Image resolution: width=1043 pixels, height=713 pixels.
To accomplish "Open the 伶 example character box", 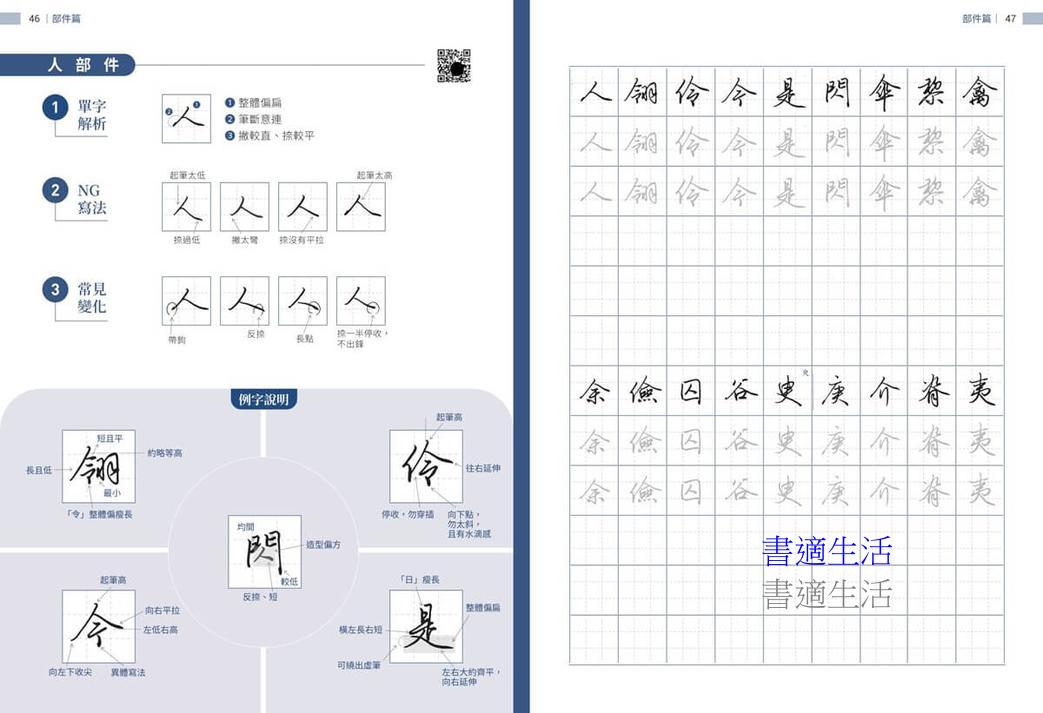I will tap(426, 466).
